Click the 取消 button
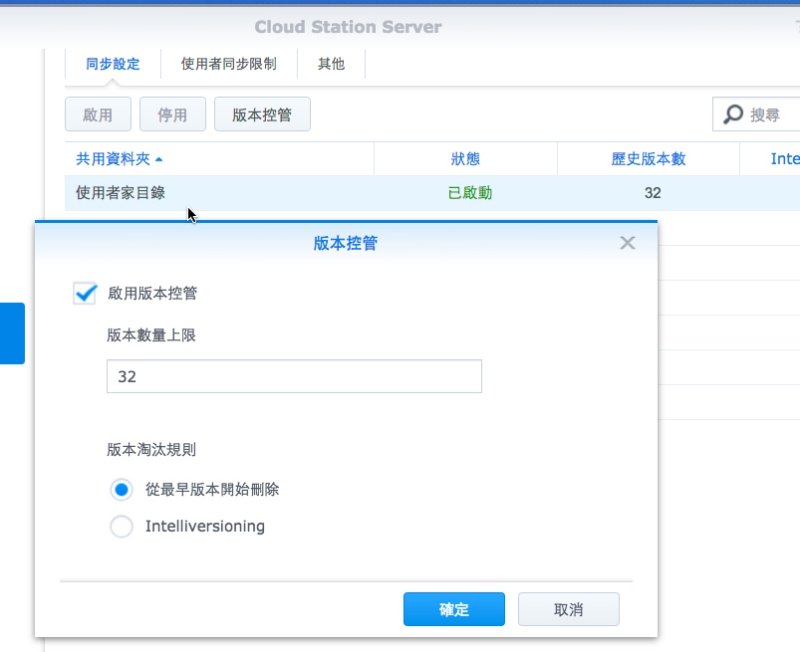 (569, 609)
